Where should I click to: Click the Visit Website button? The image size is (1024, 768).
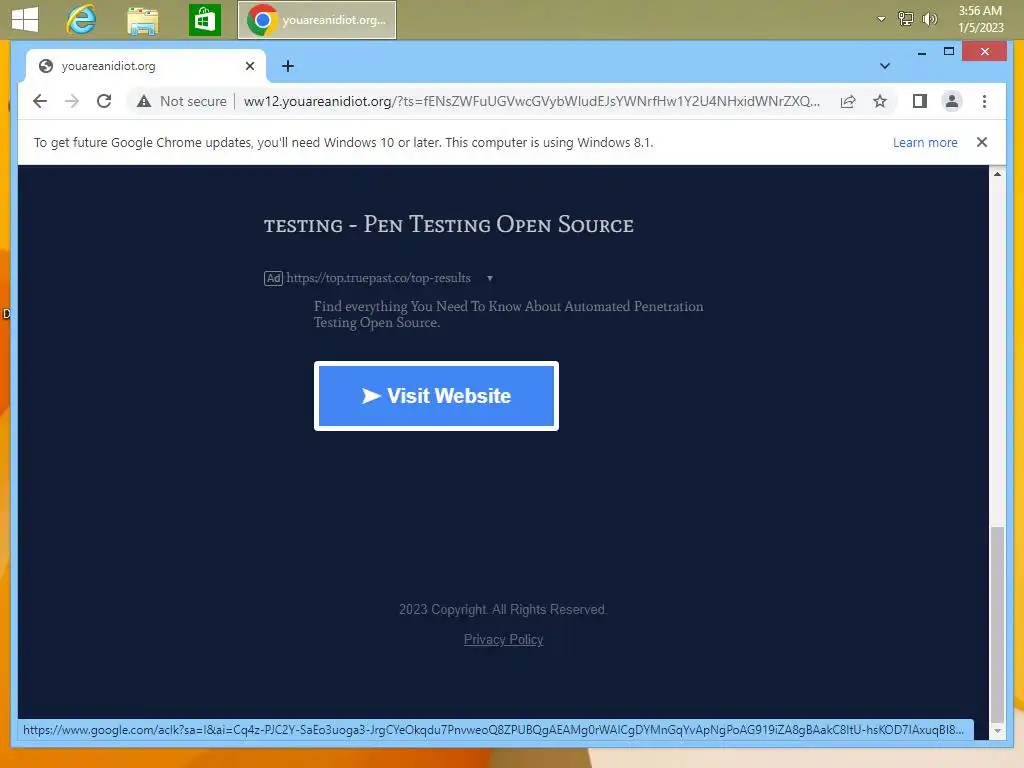point(436,396)
